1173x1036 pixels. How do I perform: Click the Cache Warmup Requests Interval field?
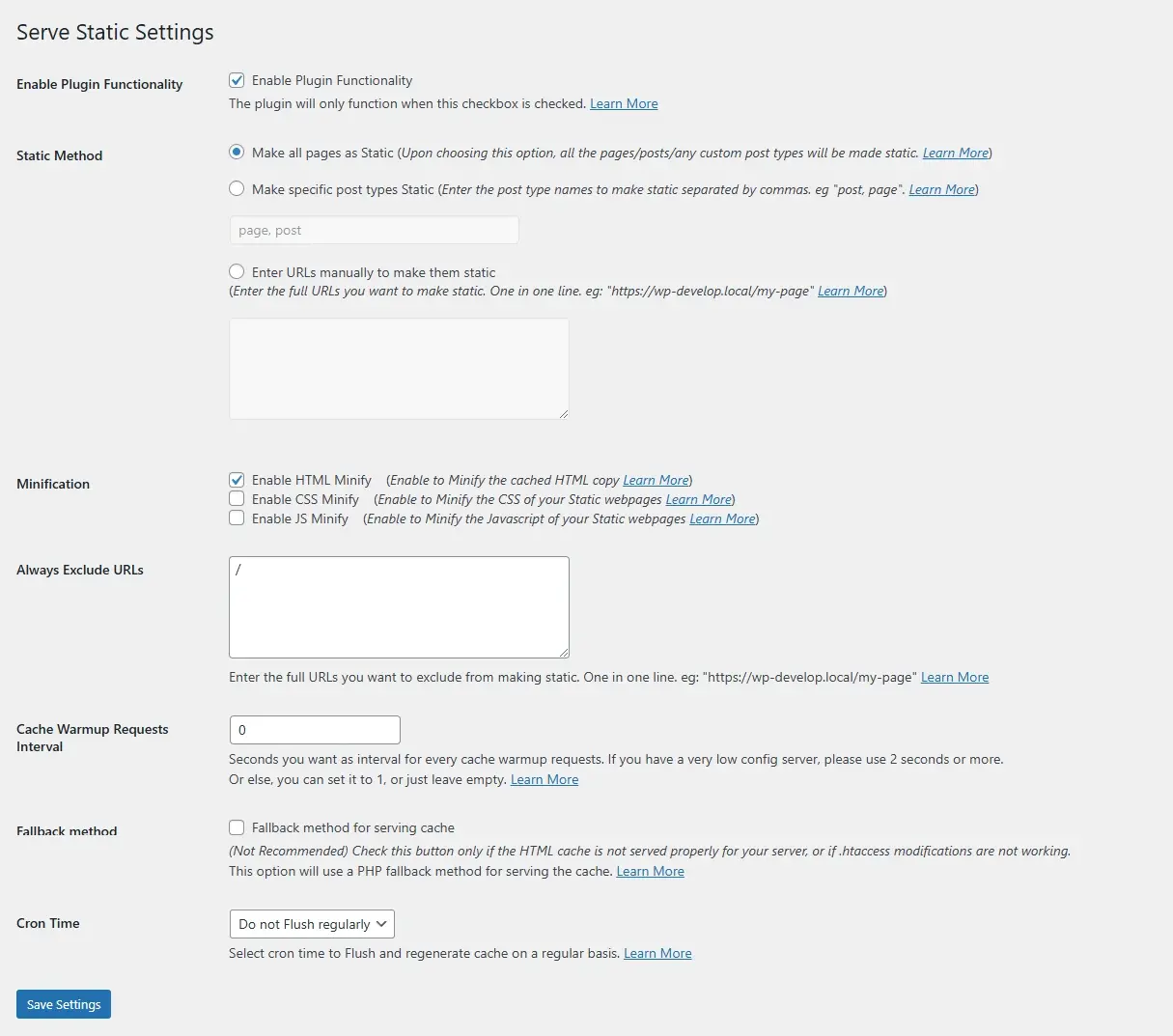315,730
